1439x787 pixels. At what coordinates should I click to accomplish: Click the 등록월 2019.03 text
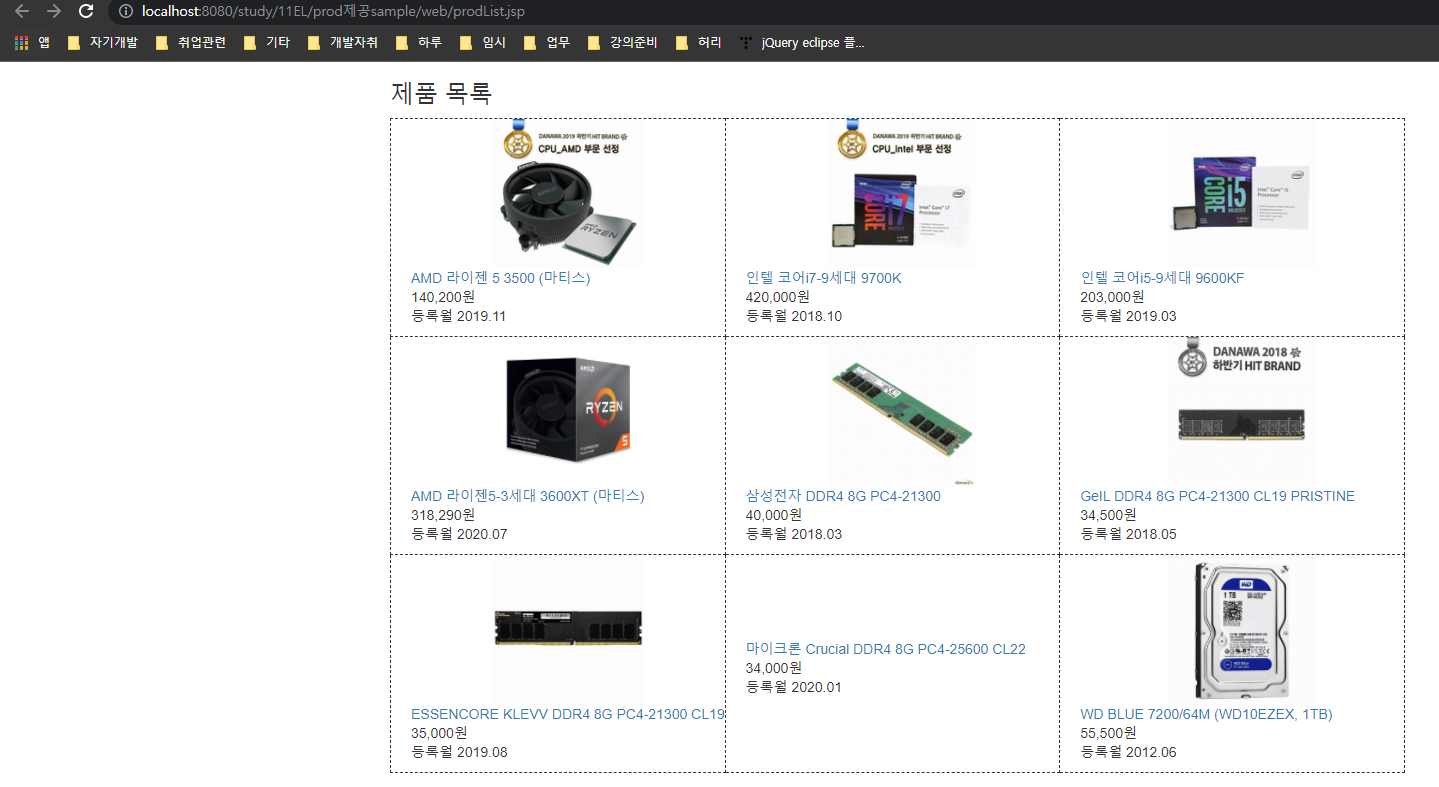click(x=1129, y=316)
